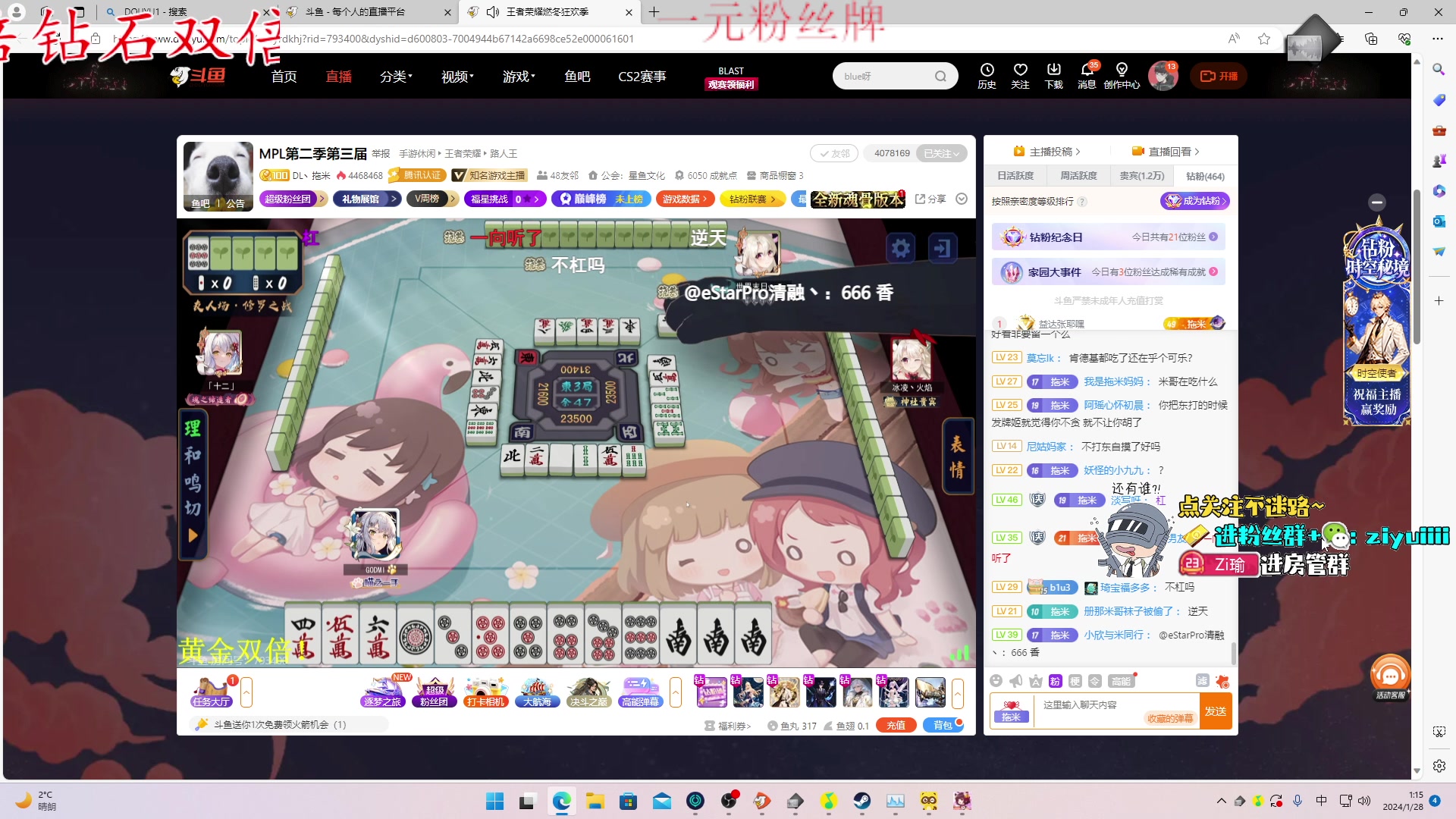The width and height of the screenshot is (1456, 819).
Task: Open game settings gear icon in stream
Action: pos(901,248)
